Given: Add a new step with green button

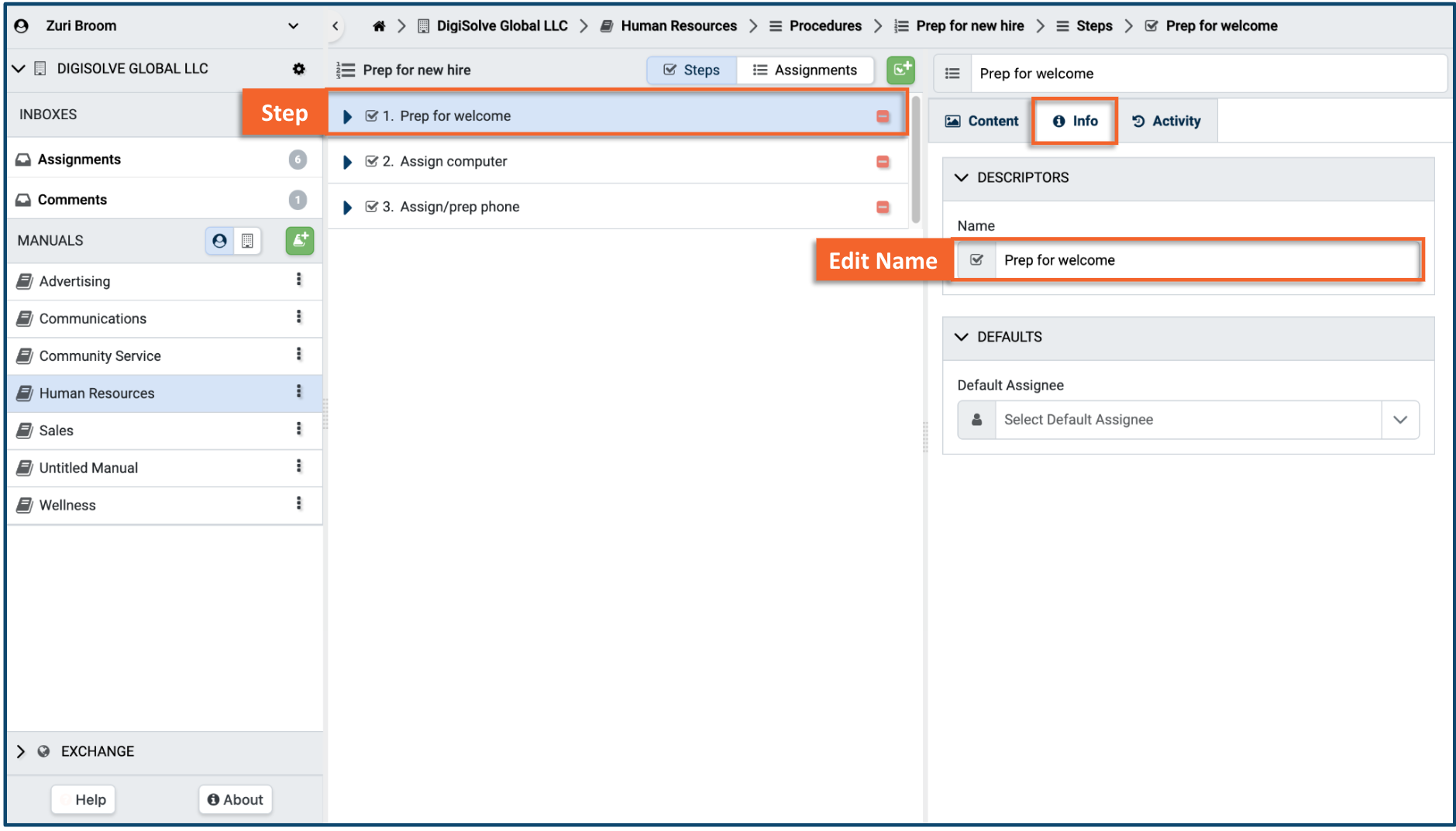Looking at the screenshot, I should [900, 70].
